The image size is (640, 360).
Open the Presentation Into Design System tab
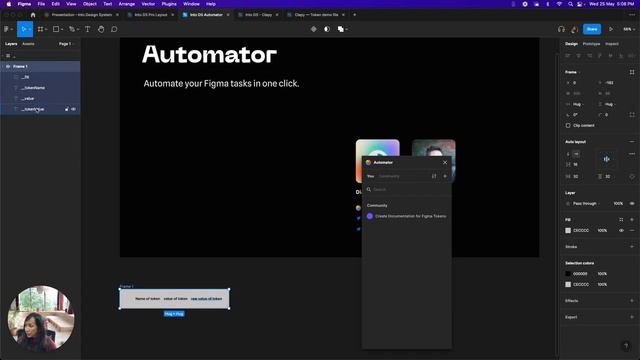coord(82,15)
